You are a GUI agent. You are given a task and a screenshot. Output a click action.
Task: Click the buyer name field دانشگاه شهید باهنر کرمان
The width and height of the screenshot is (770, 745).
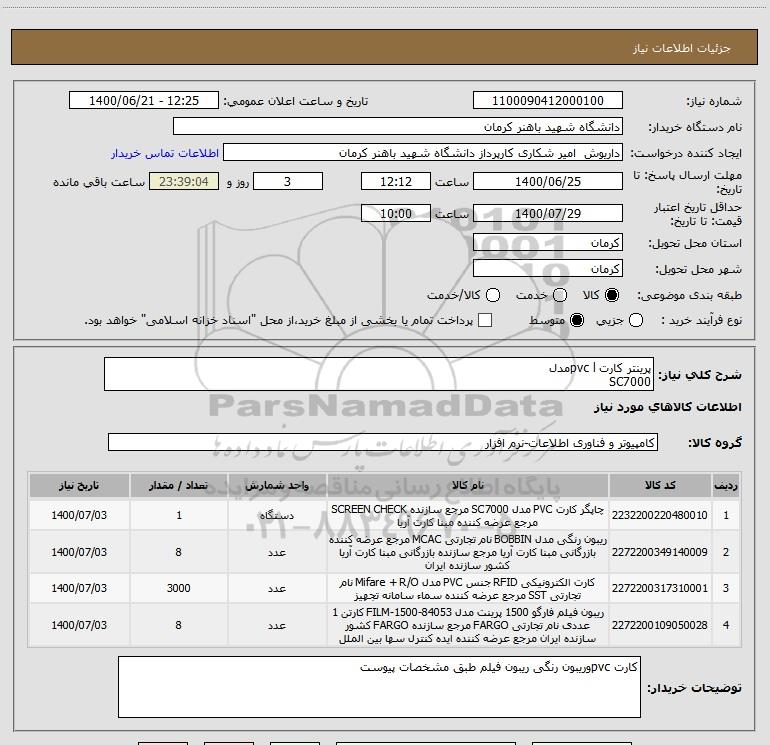point(398,127)
